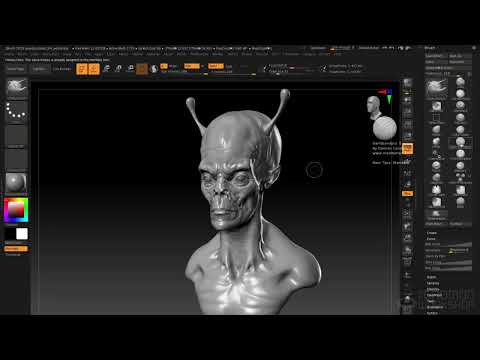The width and height of the screenshot is (480, 360).
Task: Toggle the orange Draw mode button
Action: 94,69
